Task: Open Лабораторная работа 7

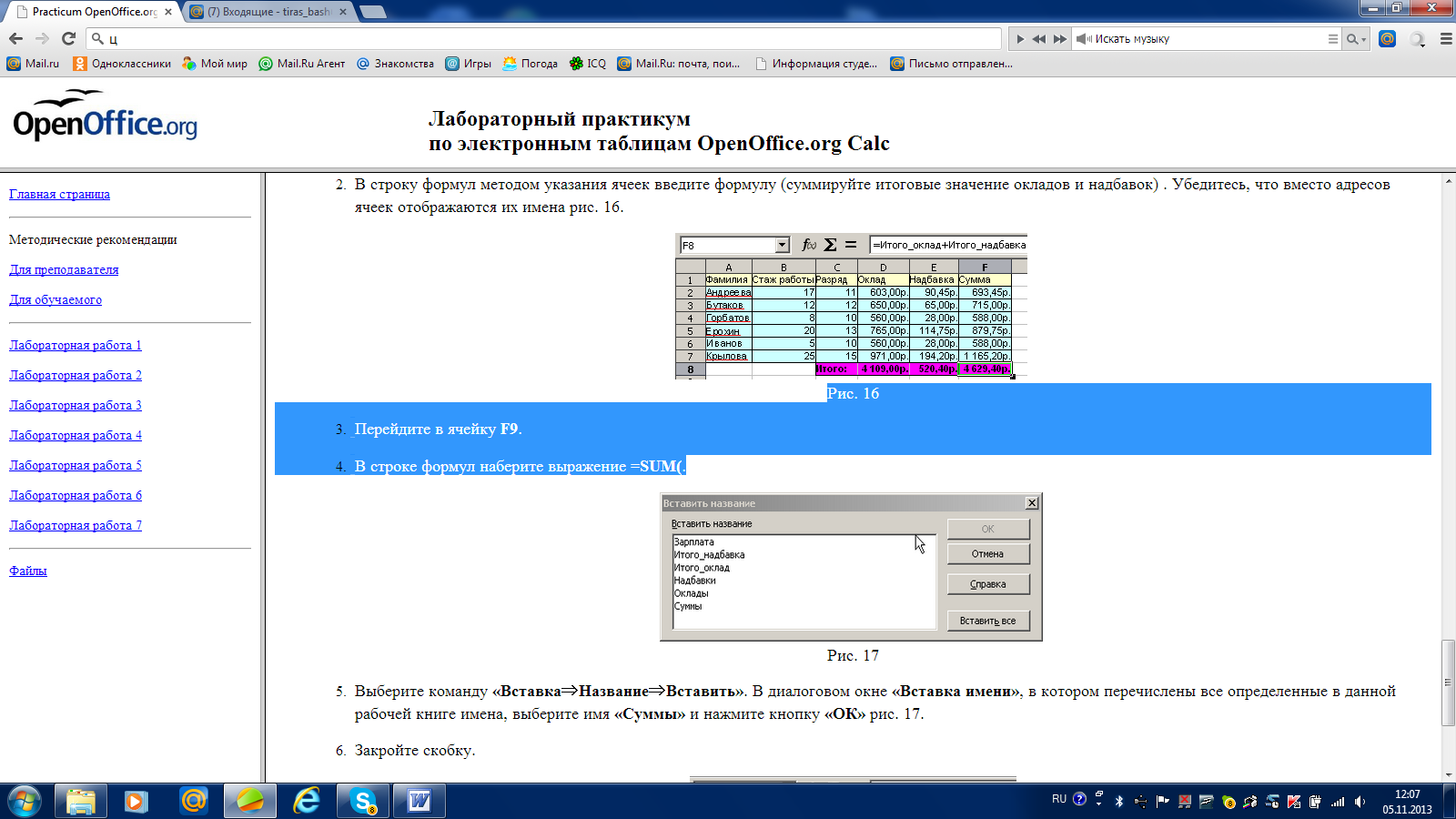Action: point(76,525)
